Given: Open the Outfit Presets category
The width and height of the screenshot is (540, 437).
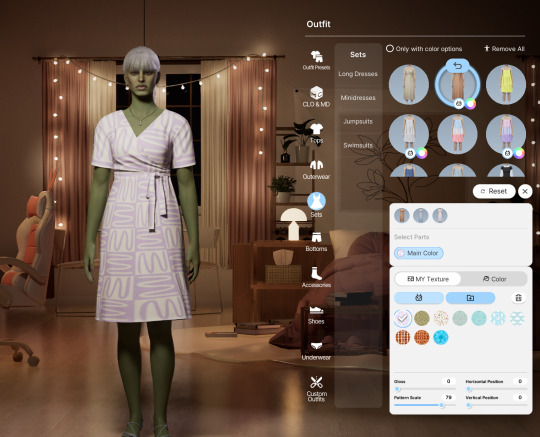Looking at the screenshot, I should coord(316,60).
